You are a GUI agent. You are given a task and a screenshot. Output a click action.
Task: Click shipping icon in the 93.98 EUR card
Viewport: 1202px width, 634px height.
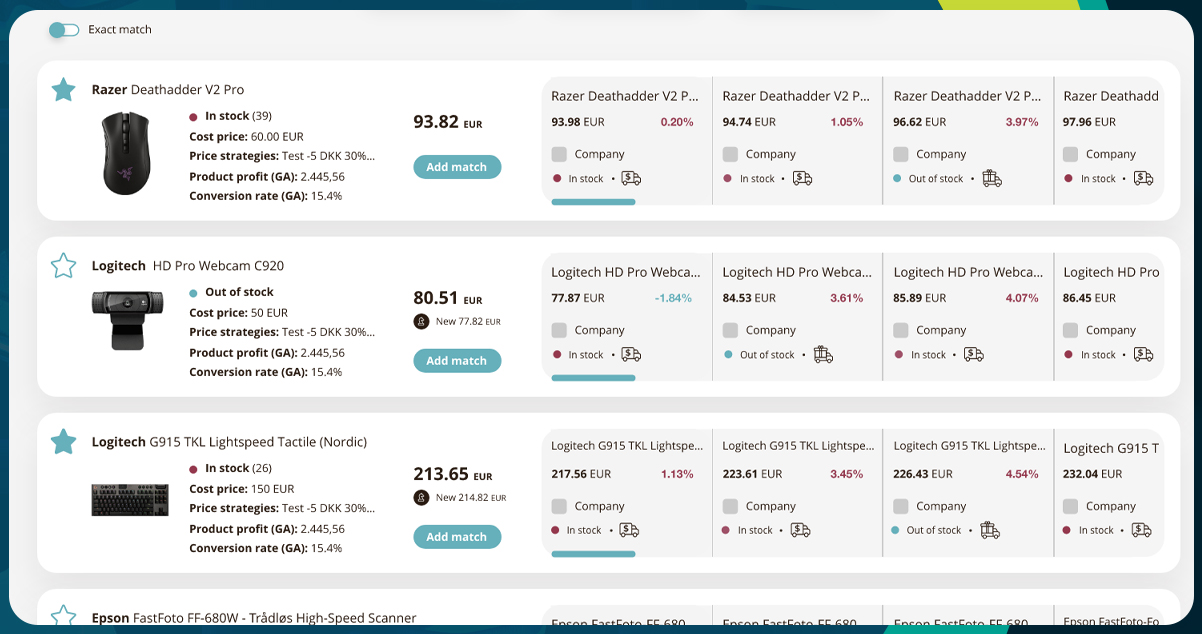click(631, 179)
